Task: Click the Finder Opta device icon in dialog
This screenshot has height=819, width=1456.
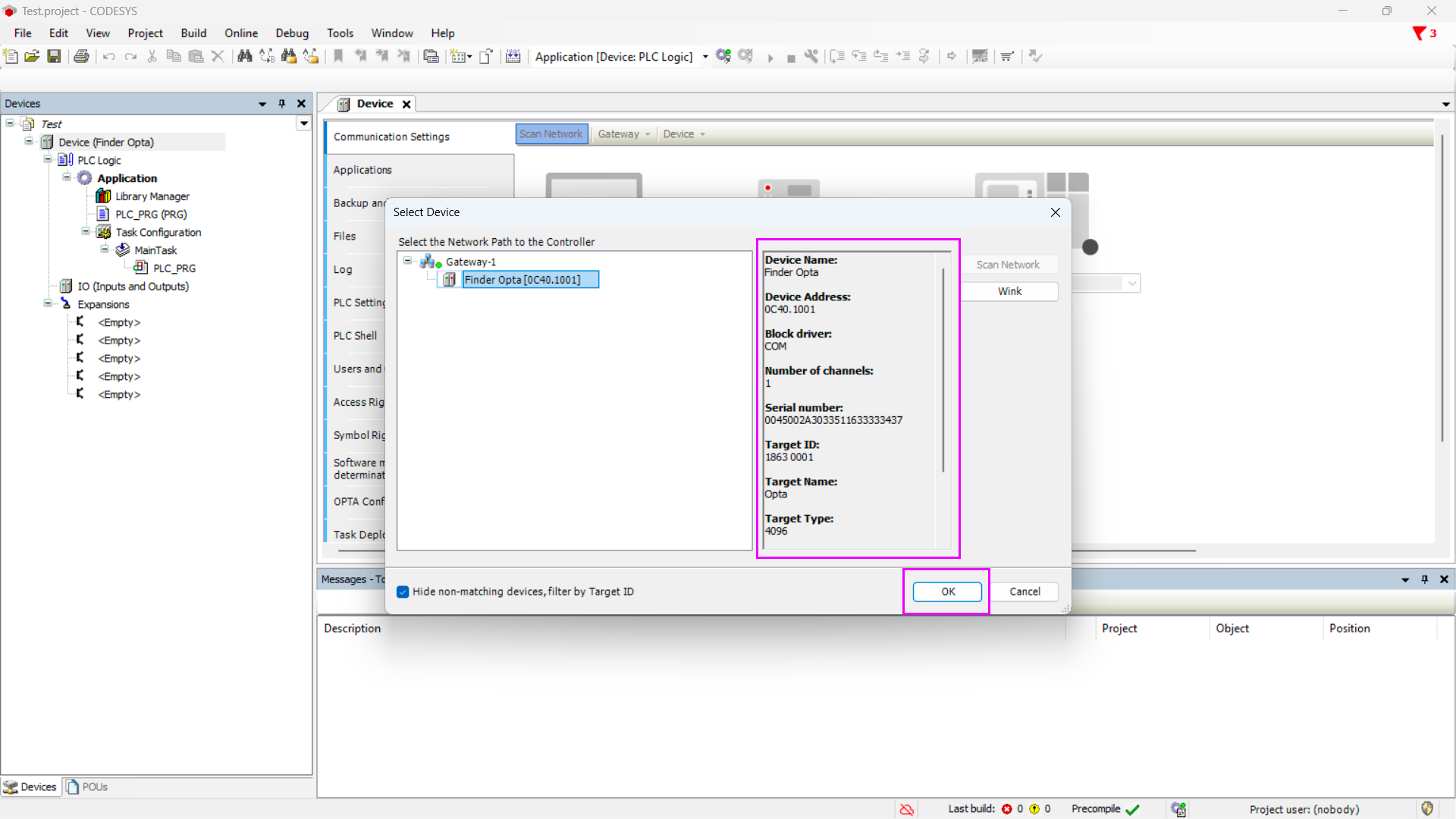Action: tap(450, 280)
